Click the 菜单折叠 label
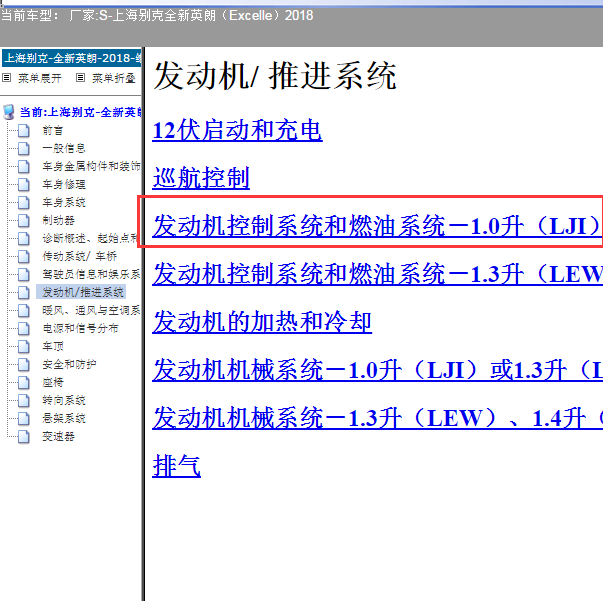Screen dimensions: 603x601 point(114,78)
